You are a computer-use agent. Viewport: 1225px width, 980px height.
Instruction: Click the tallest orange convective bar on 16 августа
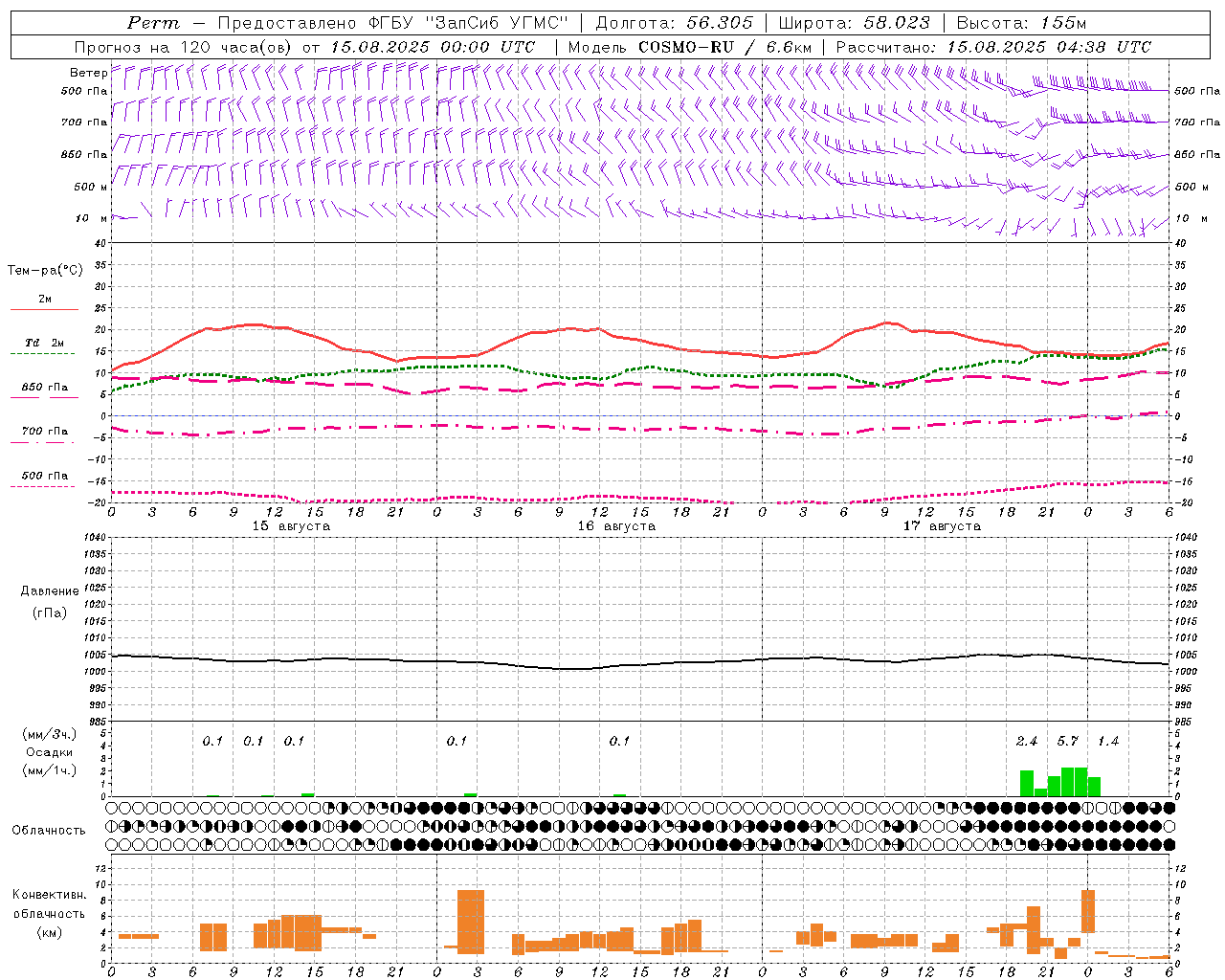(x=471, y=922)
